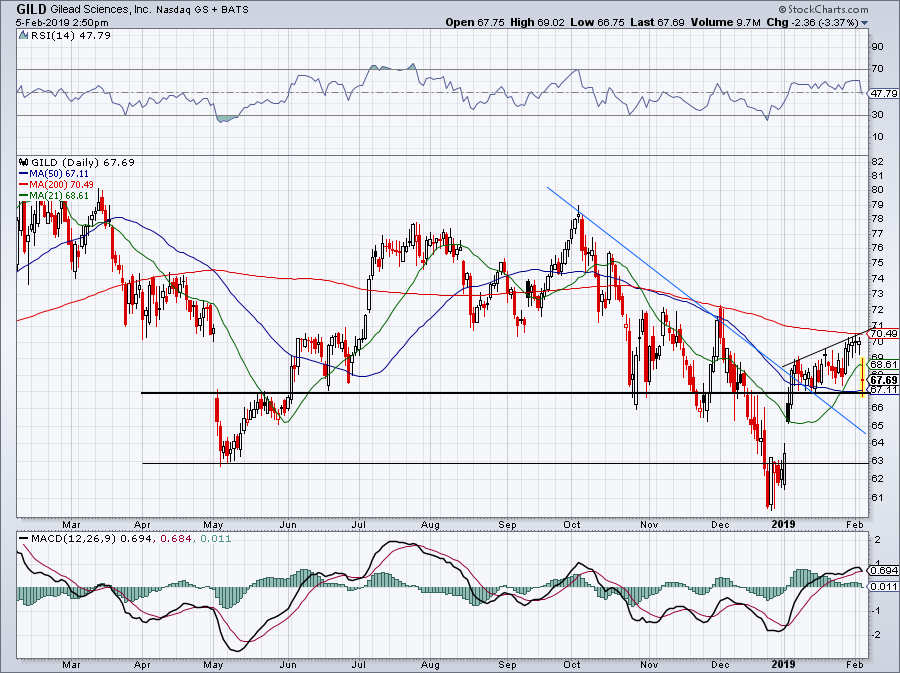This screenshot has height=673, width=900.
Task: Click the 0.011 tag on the MACD right axis
Action: click(883, 586)
